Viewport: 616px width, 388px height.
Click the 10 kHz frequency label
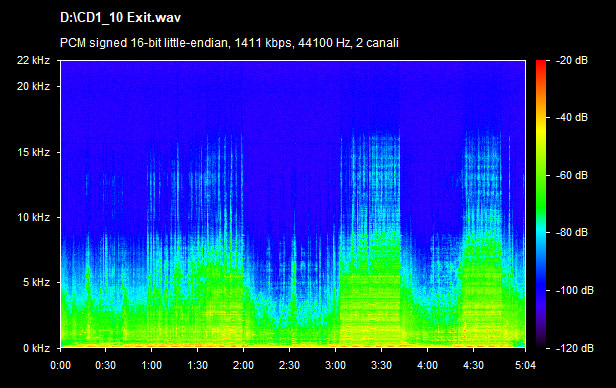[x=33, y=217]
